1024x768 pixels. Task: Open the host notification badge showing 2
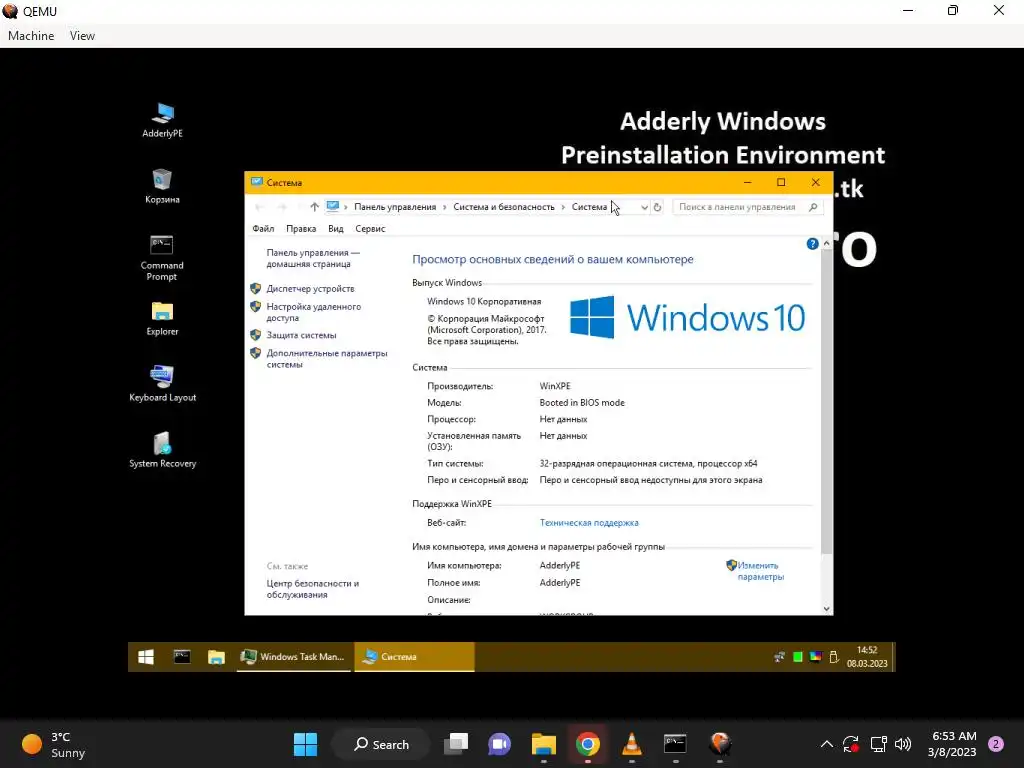click(x=995, y=744)
